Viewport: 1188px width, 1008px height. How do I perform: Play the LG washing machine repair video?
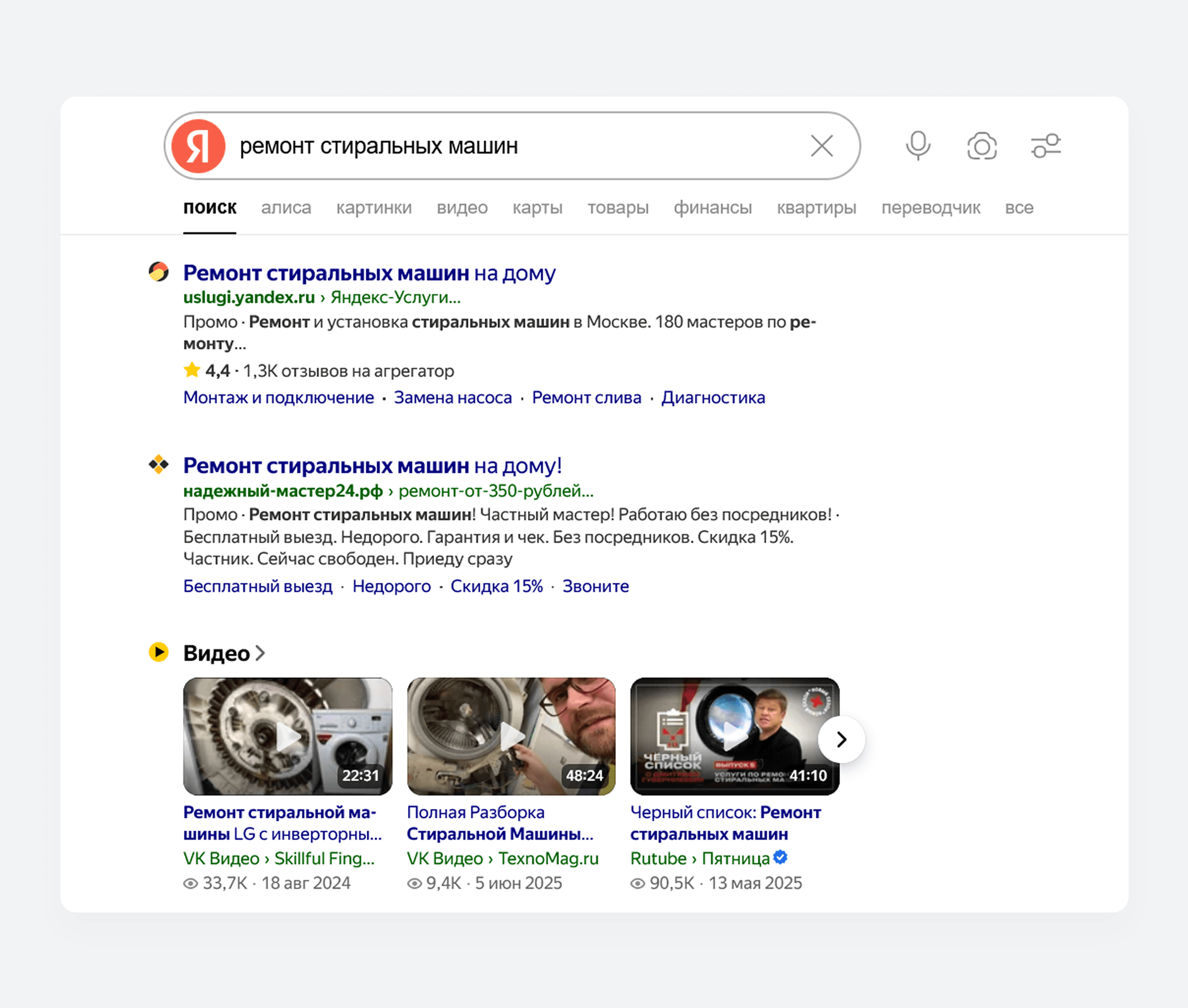287,736
